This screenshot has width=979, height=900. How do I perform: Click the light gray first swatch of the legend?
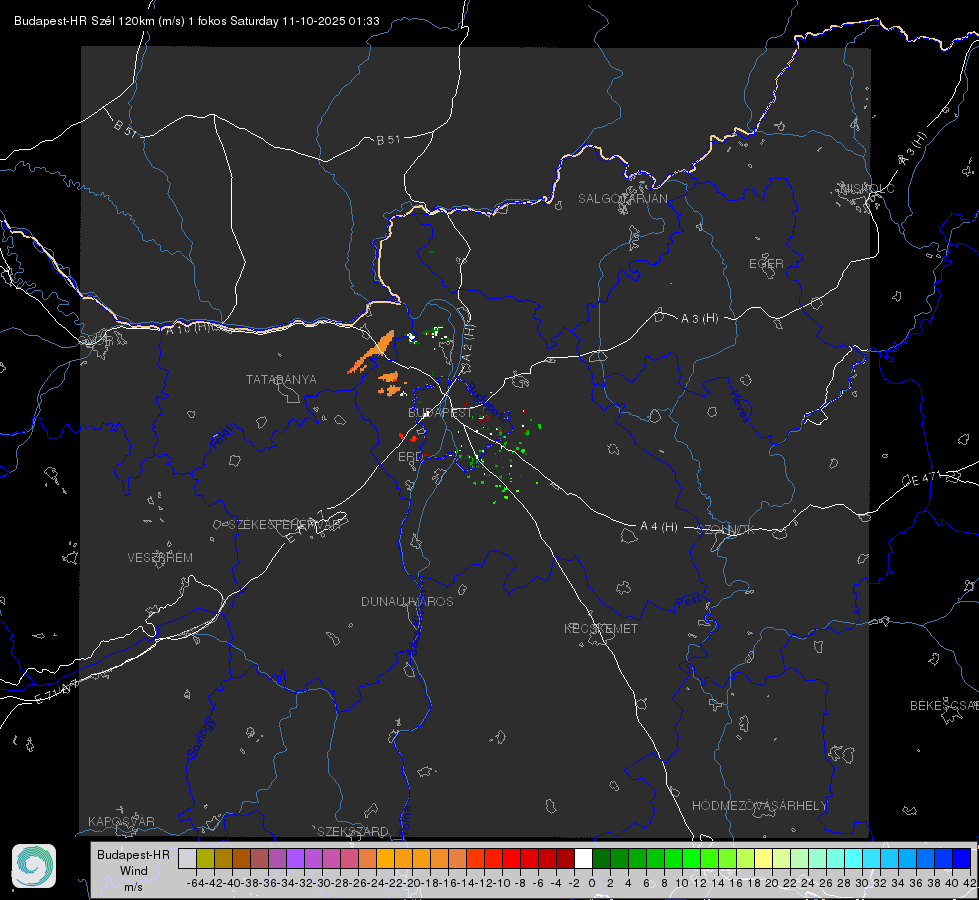(x=187, y=858)
